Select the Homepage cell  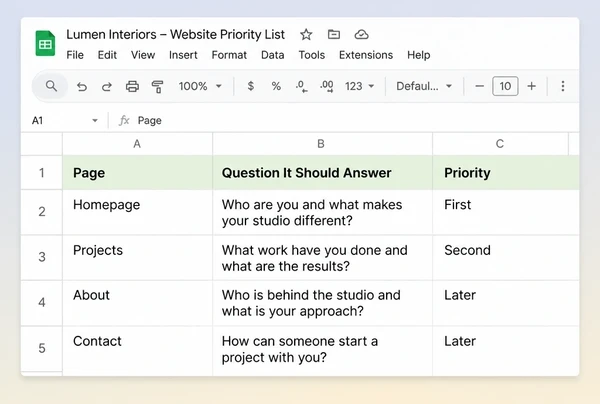click(137, 212)
